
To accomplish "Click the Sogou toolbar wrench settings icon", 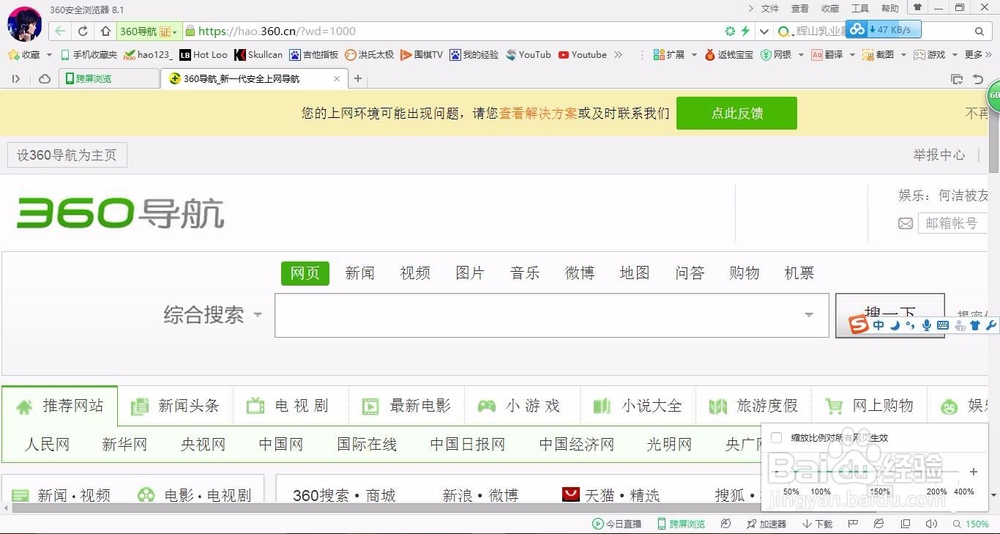I will pos(990,325).
